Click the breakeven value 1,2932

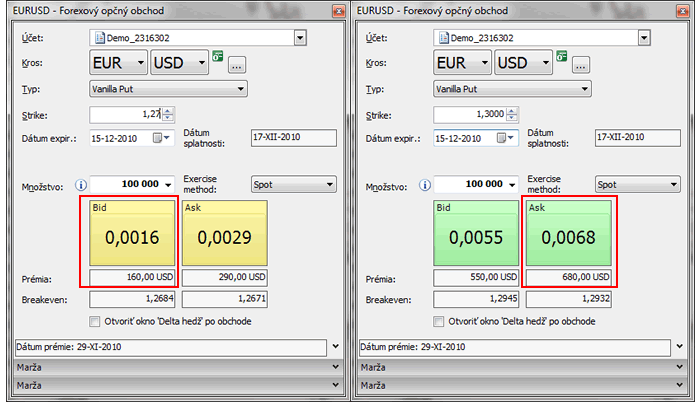[569, 299]
